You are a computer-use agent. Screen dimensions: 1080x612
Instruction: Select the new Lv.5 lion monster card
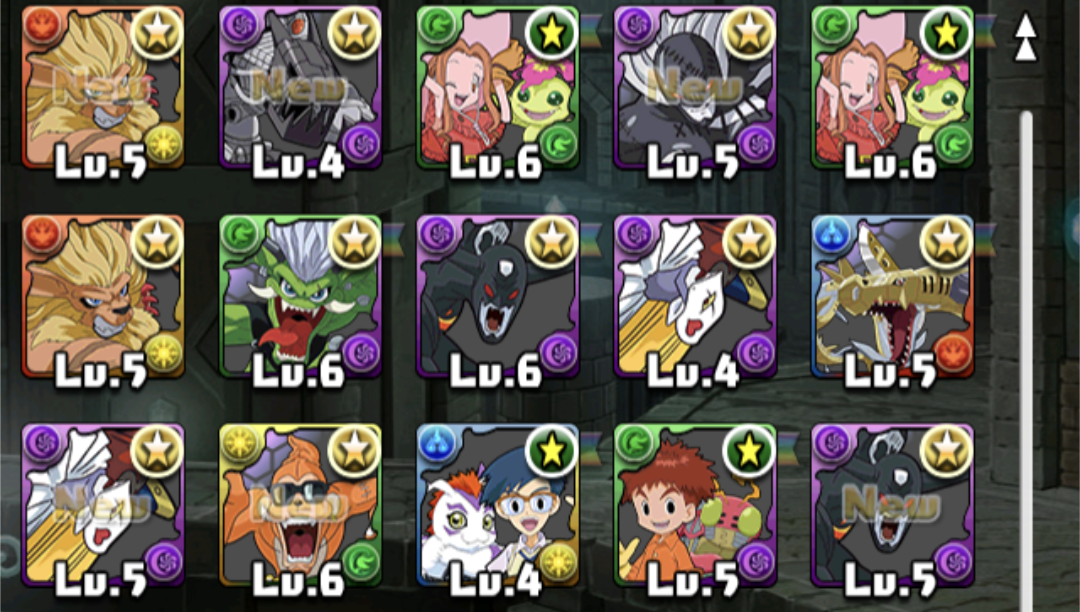[x=103, y=88]
